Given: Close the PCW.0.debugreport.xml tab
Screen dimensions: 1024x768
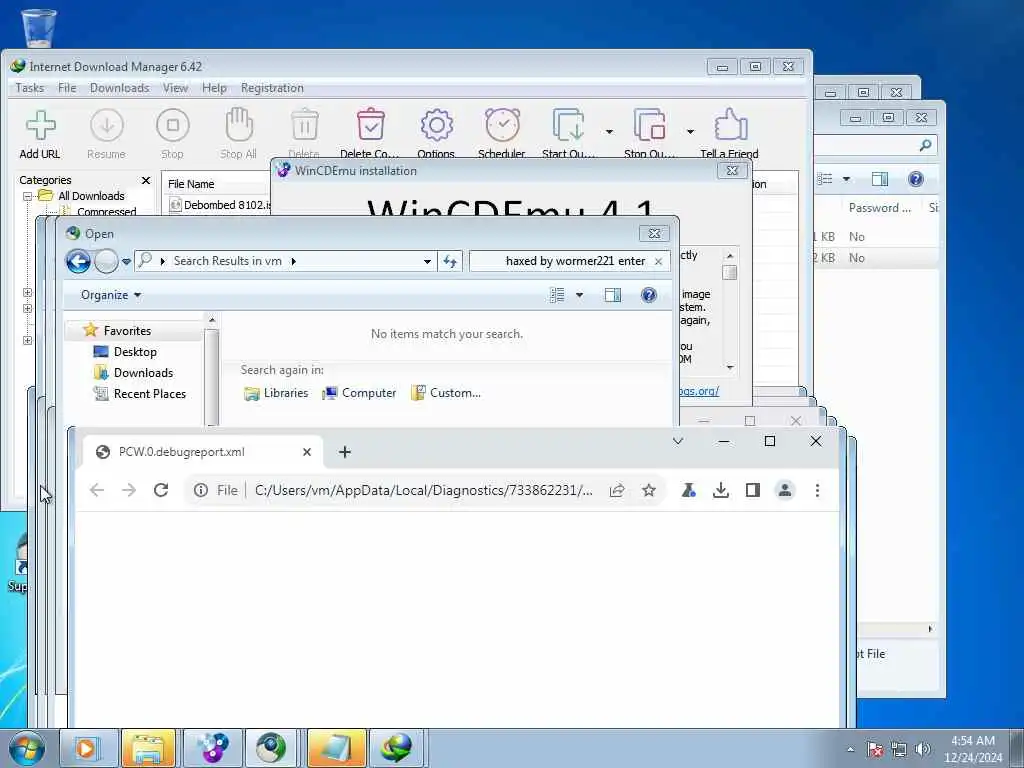Looking at the screenshot, I should [307, 452].
